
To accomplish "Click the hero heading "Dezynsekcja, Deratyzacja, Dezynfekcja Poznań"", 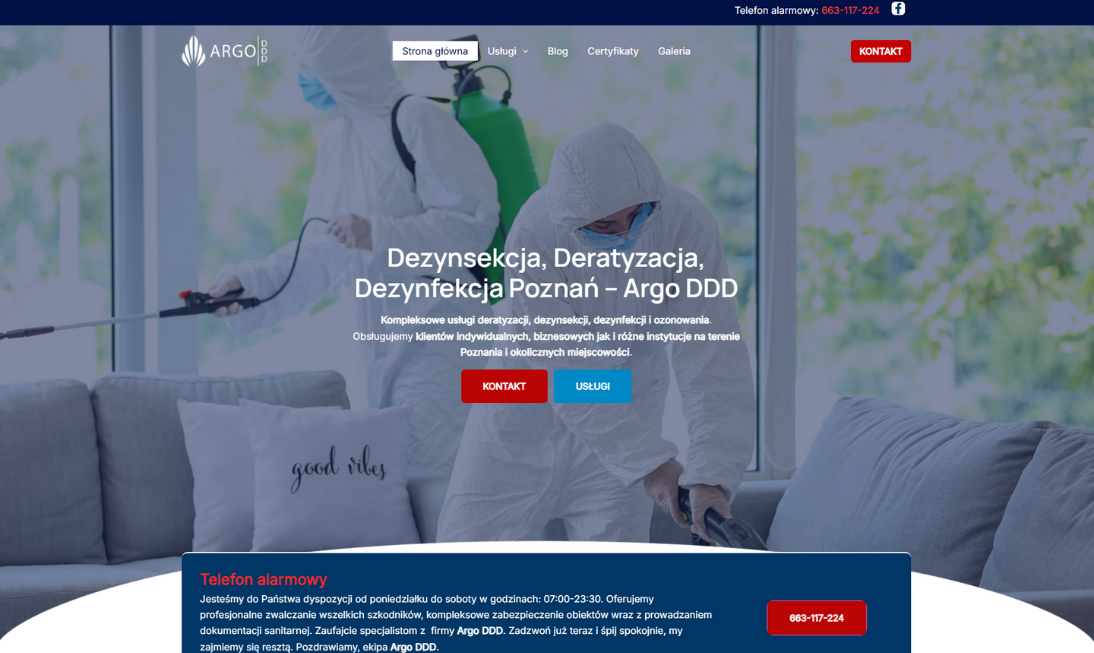I will (546, 273).
